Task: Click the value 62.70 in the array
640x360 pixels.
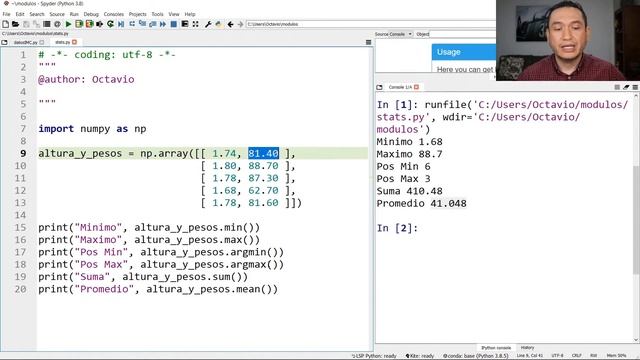Action: point(263,191)
